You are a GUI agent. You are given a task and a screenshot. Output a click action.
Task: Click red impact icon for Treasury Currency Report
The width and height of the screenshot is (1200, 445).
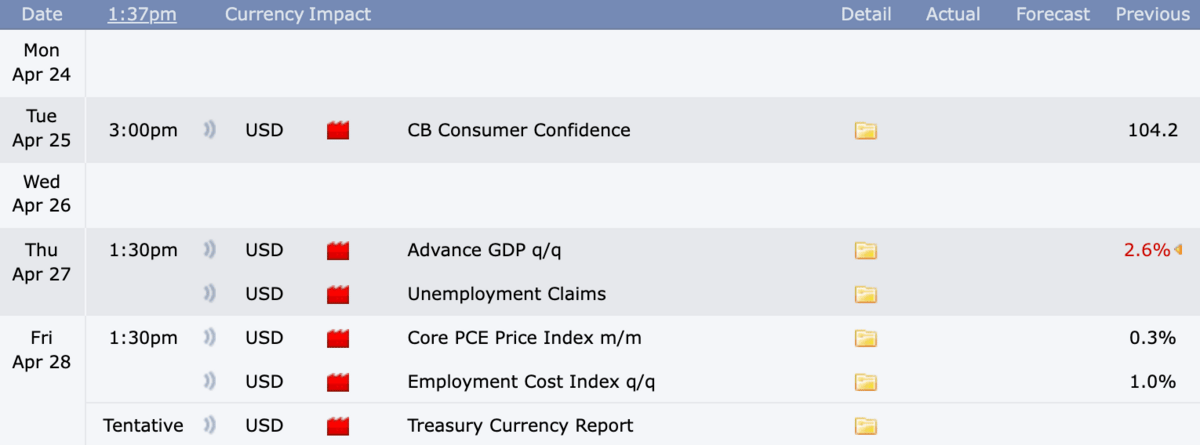click(338, 426)
